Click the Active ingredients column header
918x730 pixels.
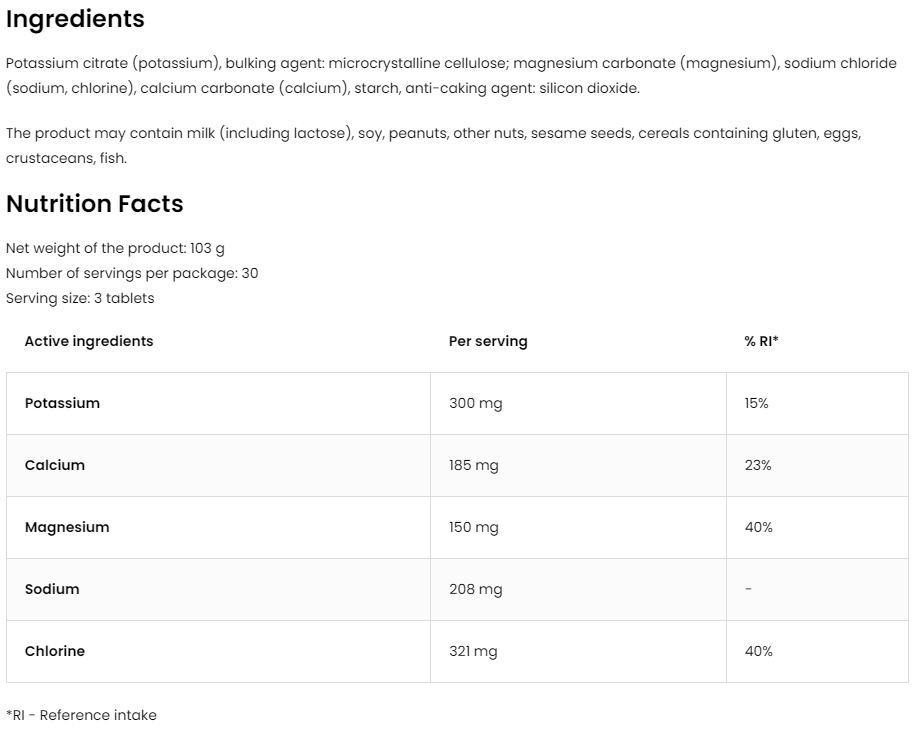(x=89, y=341)
